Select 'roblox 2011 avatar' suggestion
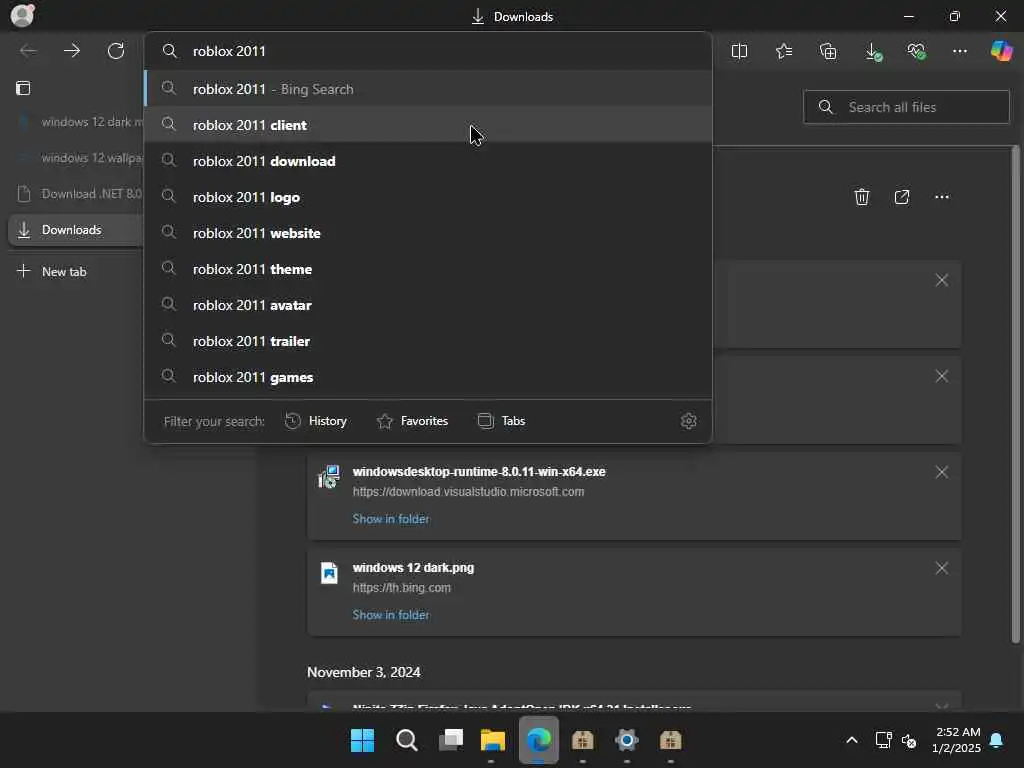This screenshot has width=1024, height=768. [x=428, y=305]
